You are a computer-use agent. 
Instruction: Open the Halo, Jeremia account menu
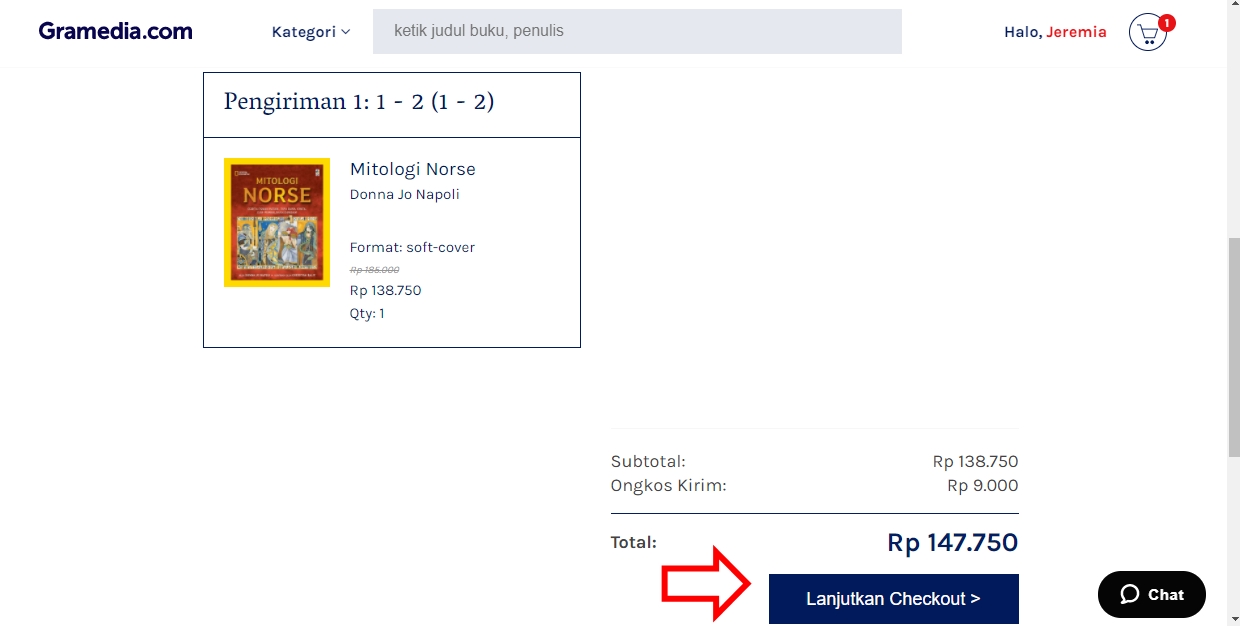1055,32
